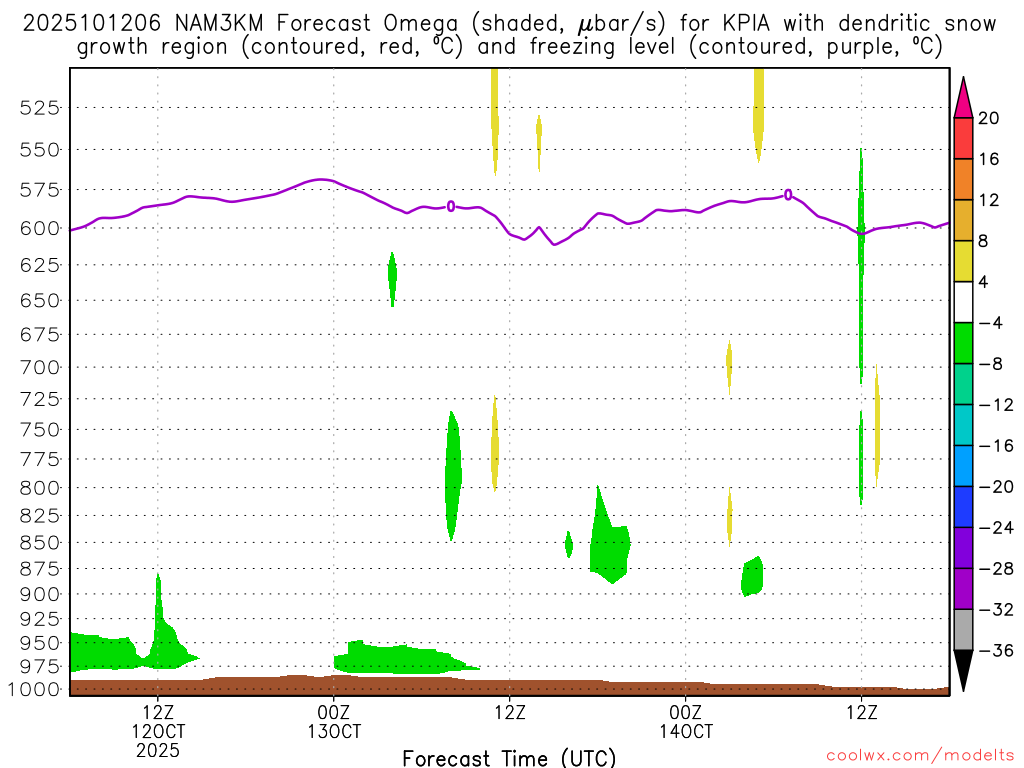Click the brown terrain band at chart bottom
This screenshot has width=1024, height=768.
tap(509, 686)
